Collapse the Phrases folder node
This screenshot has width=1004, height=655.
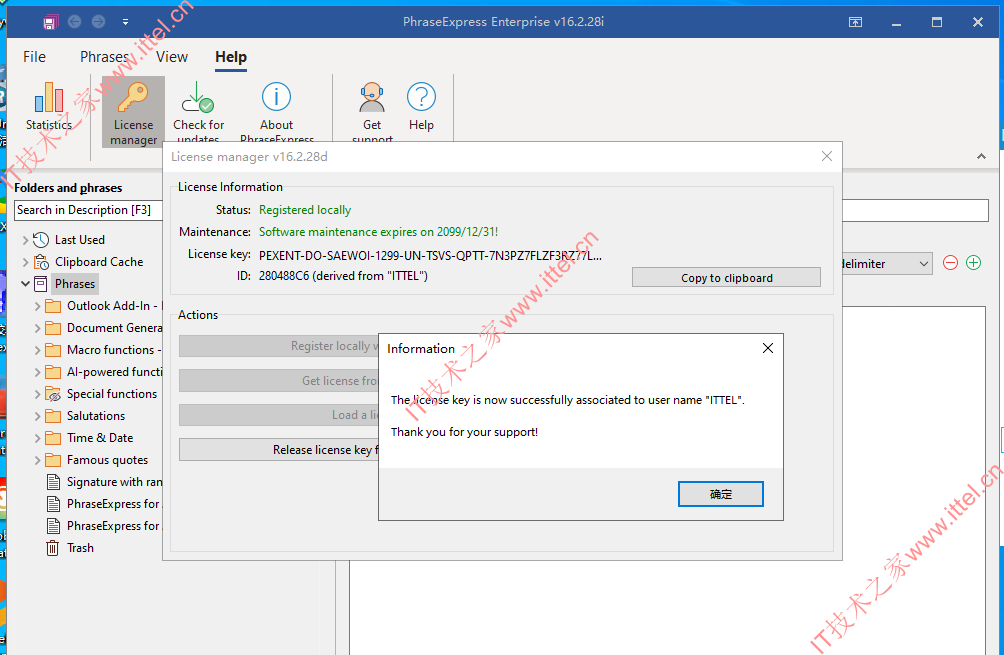25,284
